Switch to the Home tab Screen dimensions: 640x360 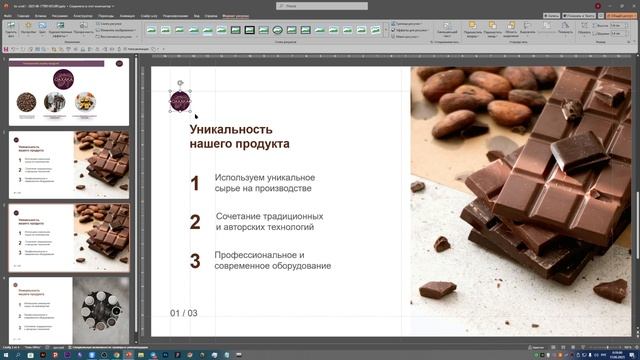point(23,16)
